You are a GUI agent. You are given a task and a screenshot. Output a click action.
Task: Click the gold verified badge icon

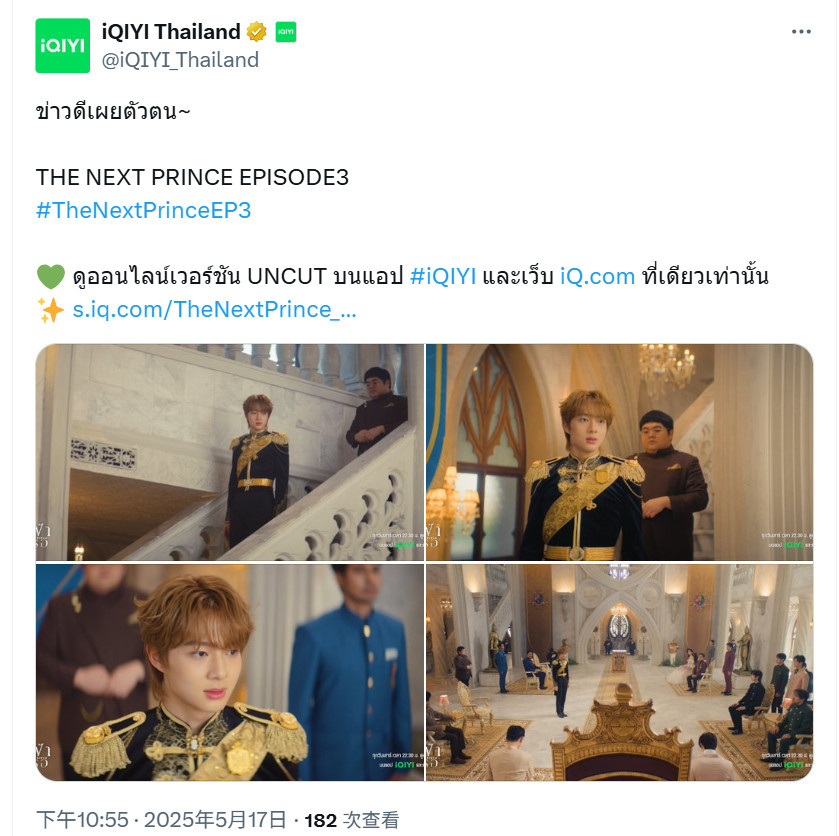[257, 32]
